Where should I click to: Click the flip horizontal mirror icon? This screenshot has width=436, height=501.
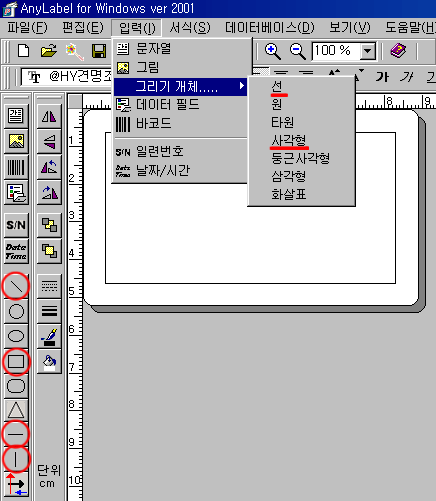[x=49, y=117]
